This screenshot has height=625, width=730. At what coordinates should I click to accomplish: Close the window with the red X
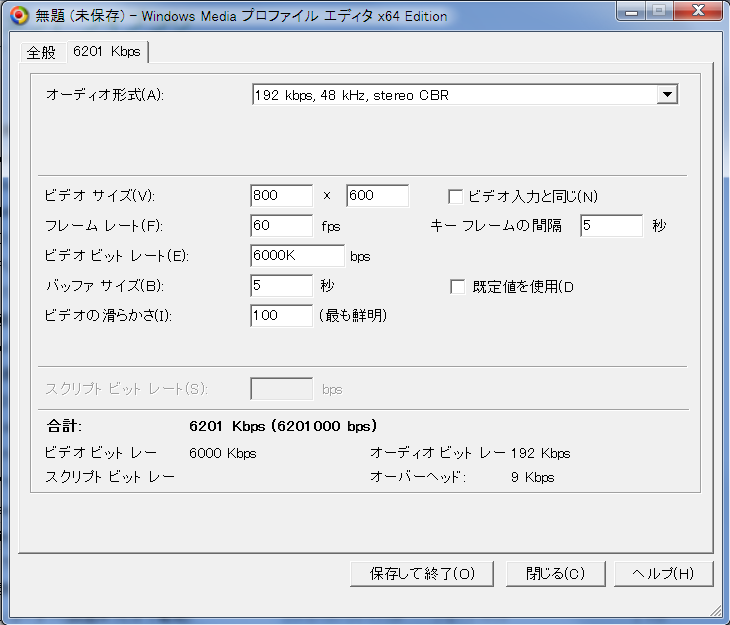point(697,12)
